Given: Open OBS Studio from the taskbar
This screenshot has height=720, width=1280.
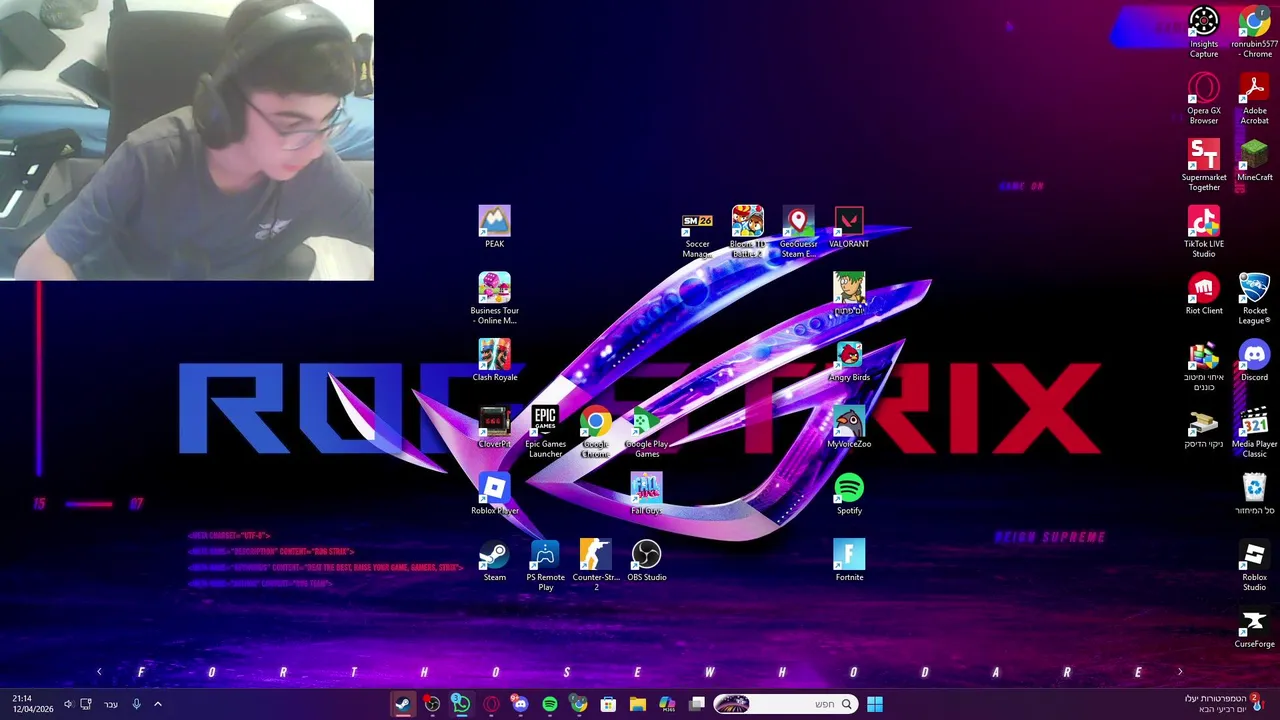Looking at the screenshot, I should [432, 704].
